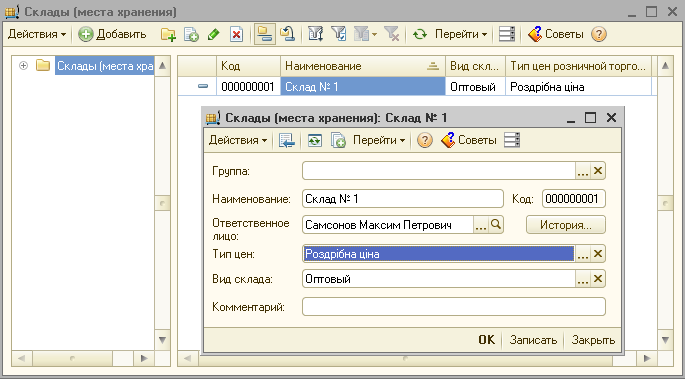
Task: Click the Группа input field
Action: click(x=439, y=171)
